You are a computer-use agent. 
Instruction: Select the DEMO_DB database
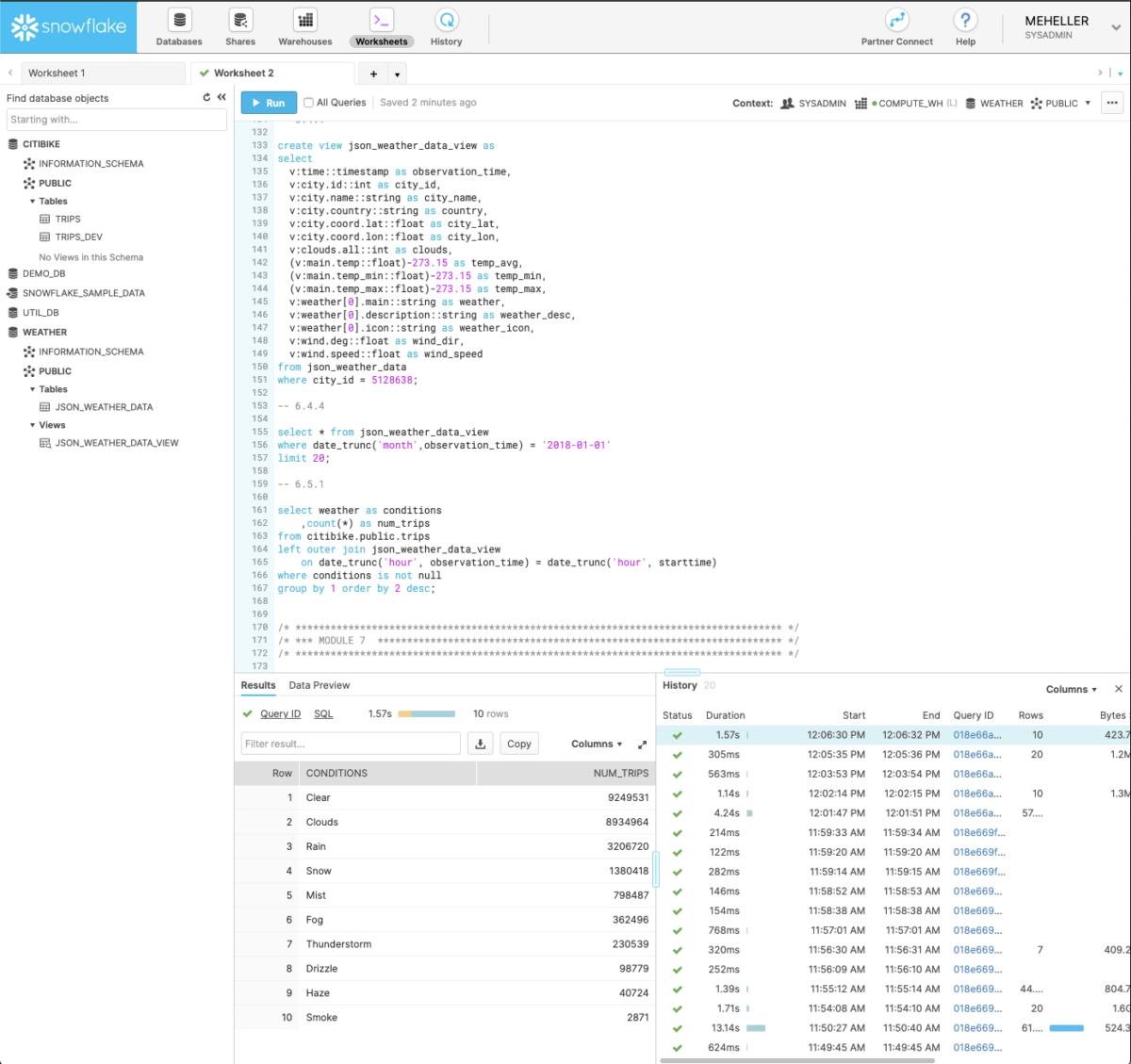click(43, 273)
